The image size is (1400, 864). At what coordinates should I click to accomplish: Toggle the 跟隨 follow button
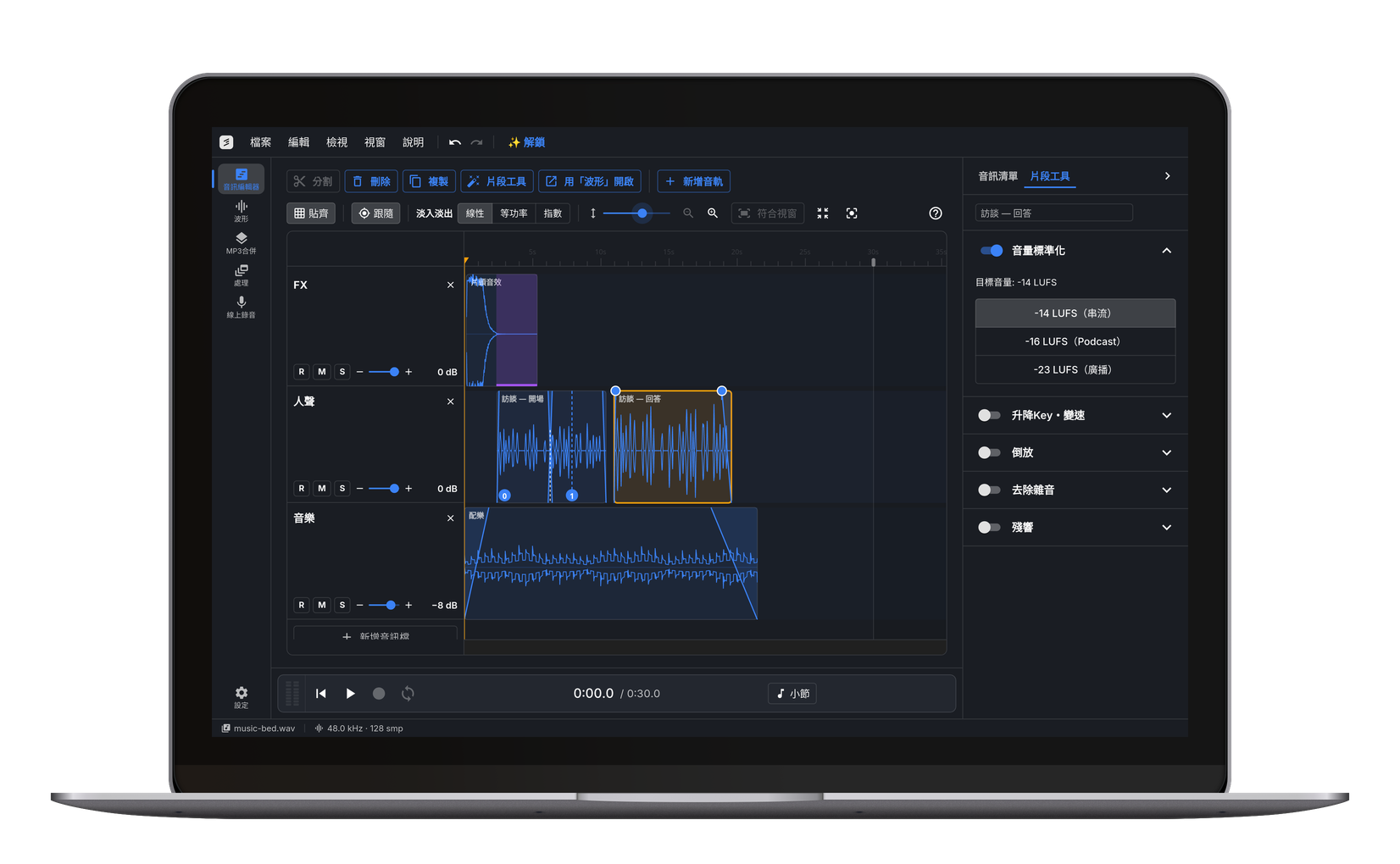(x=375, y=213)
